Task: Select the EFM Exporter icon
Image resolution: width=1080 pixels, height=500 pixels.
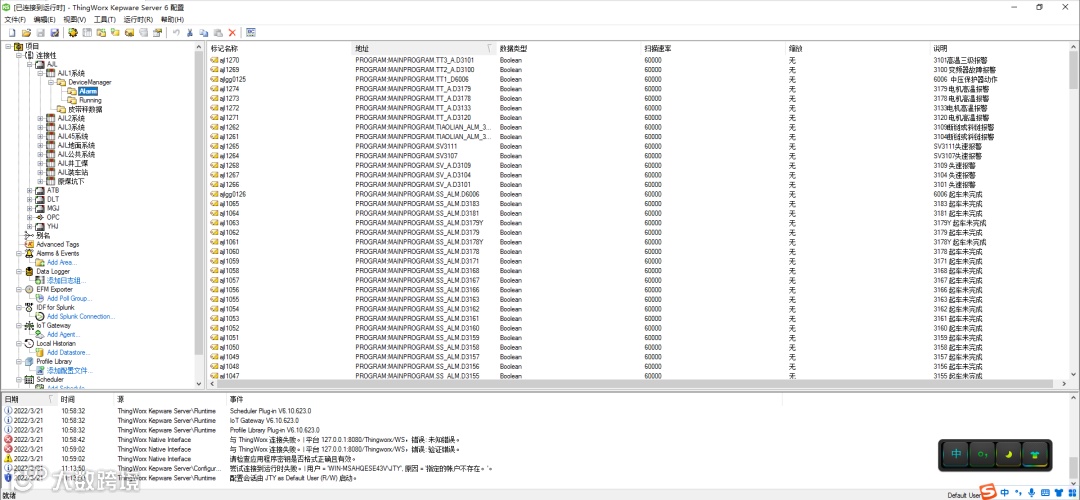Action: pos(29,289)
